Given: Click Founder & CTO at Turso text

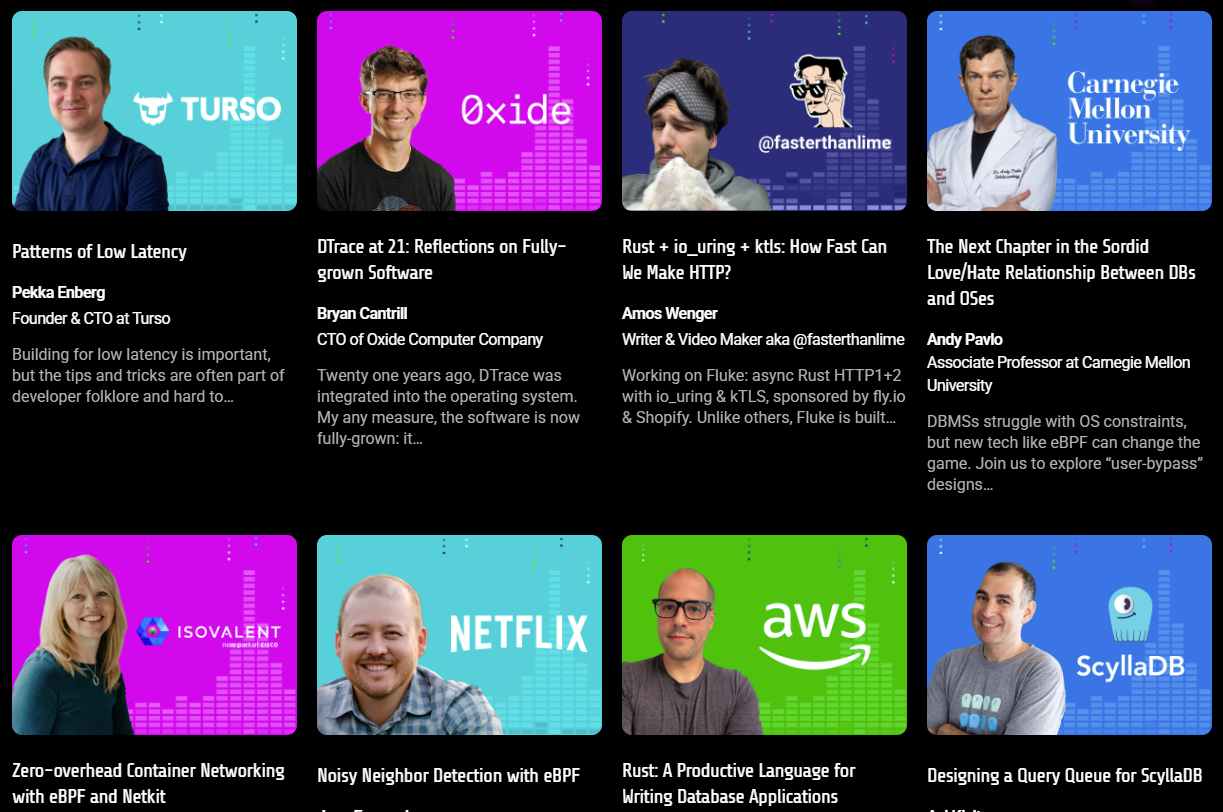Looking at the screenshot, I should pyautogui.click(x=91, y=319).
